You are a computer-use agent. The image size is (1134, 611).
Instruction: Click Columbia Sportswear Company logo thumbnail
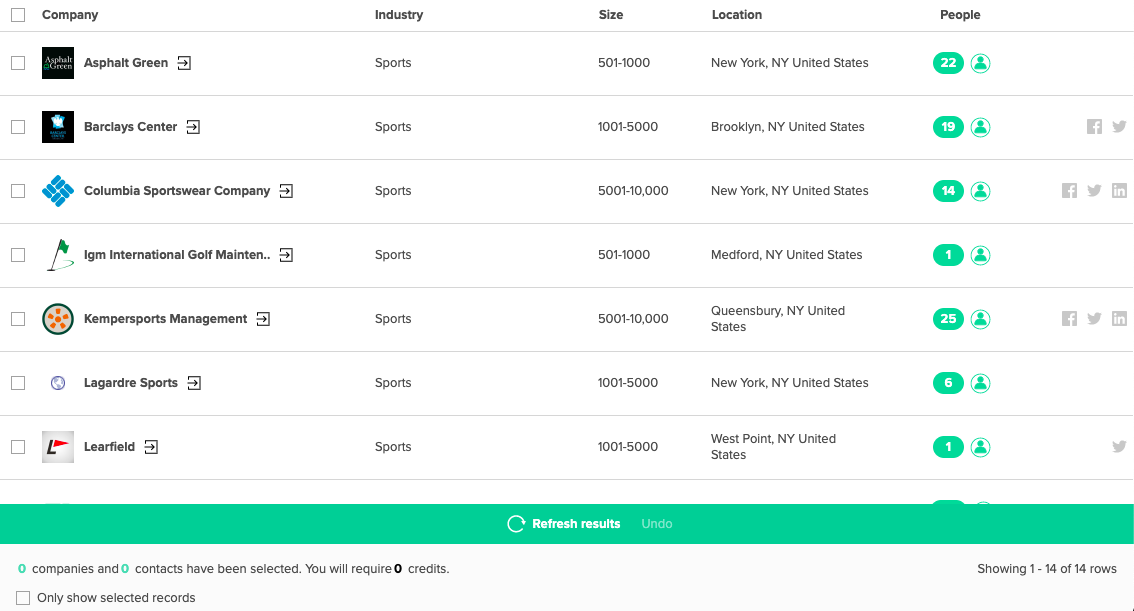pyautogui.click(x=58, y=191)
